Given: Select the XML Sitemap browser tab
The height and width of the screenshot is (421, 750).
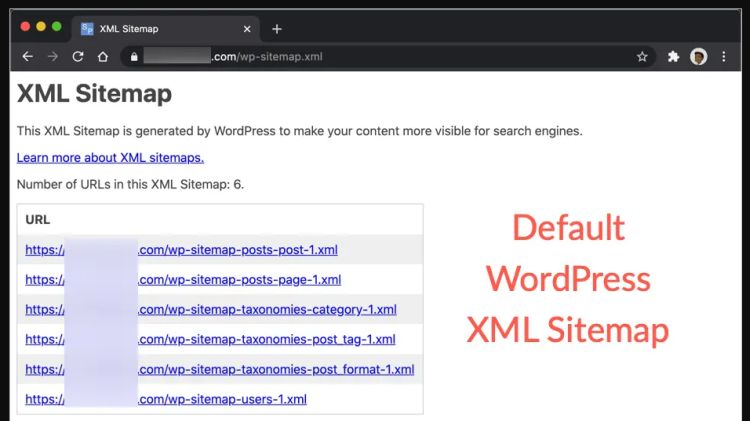Looking at the screenshot, I should click(x=165, y=29).
